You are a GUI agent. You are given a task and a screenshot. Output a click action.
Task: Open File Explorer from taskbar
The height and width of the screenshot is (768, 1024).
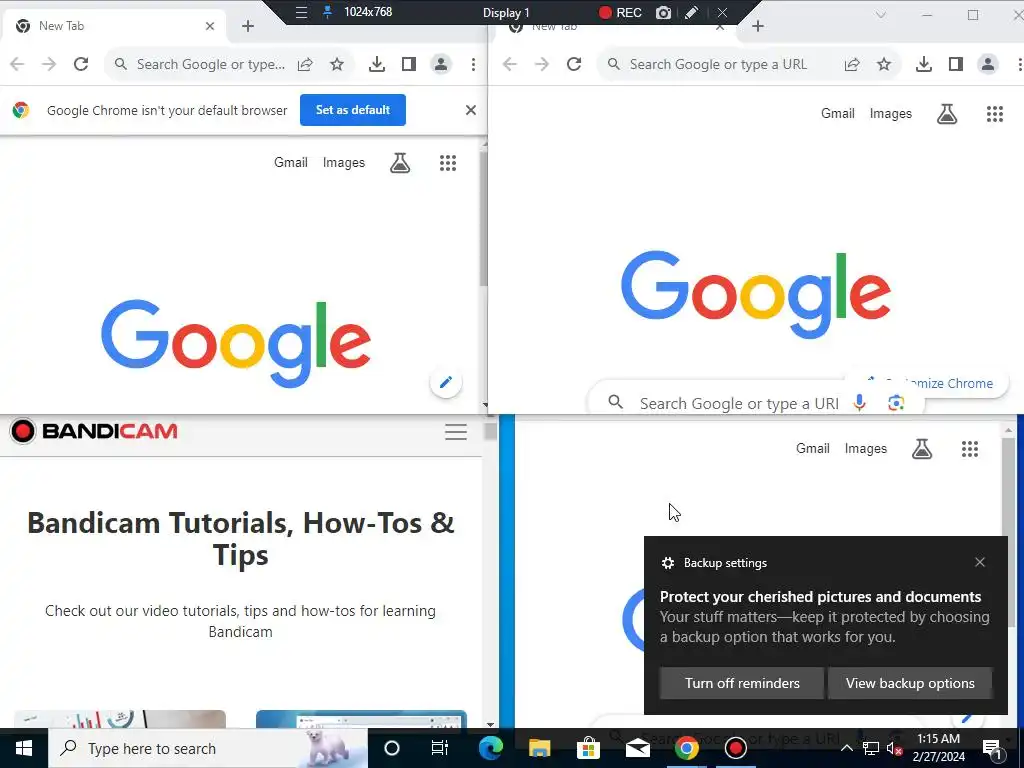click(x=539, y=748)
